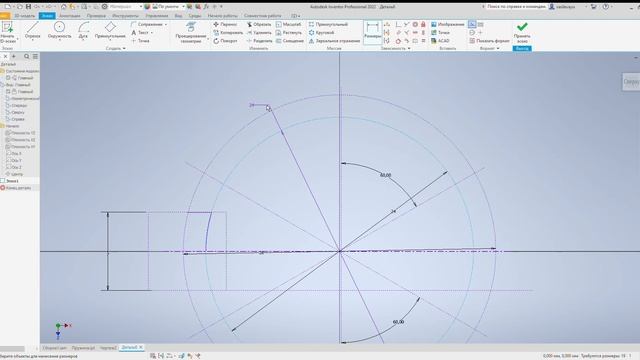Switch to the Инструменты ribbon tab
The image size is (640, 360).
(x=125, y=16)
